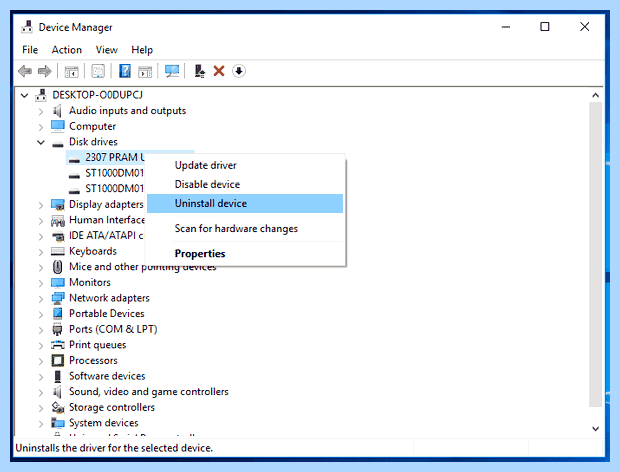
Task: Expand the Monitors node
Action: coord(41,283)
